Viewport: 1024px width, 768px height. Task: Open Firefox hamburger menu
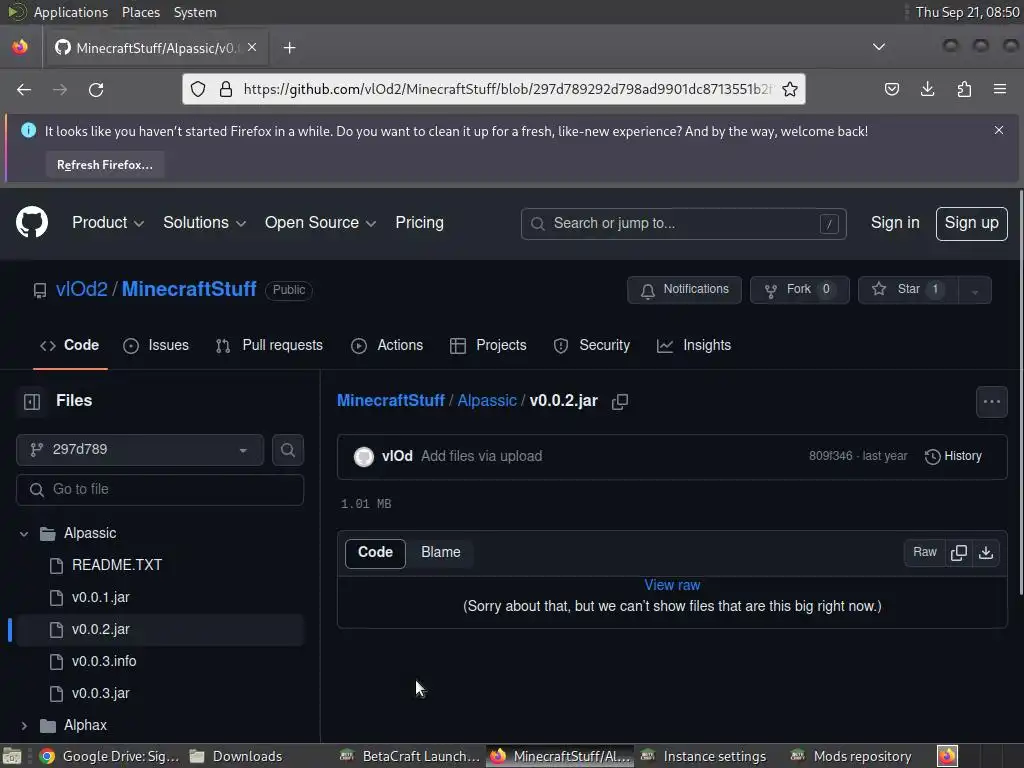tap(1000, 89)
